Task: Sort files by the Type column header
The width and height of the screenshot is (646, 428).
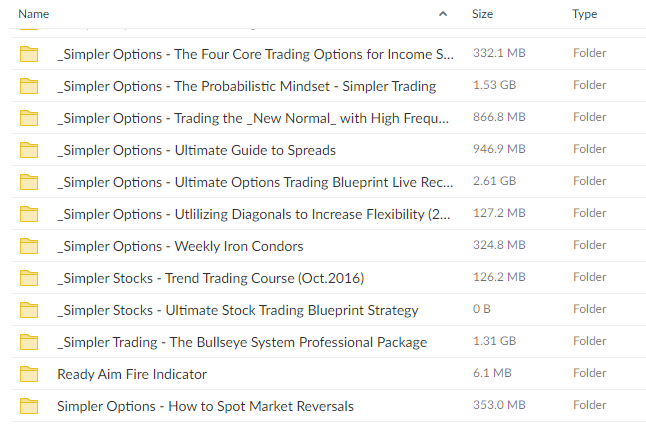Action: click(x=585, y=14)
